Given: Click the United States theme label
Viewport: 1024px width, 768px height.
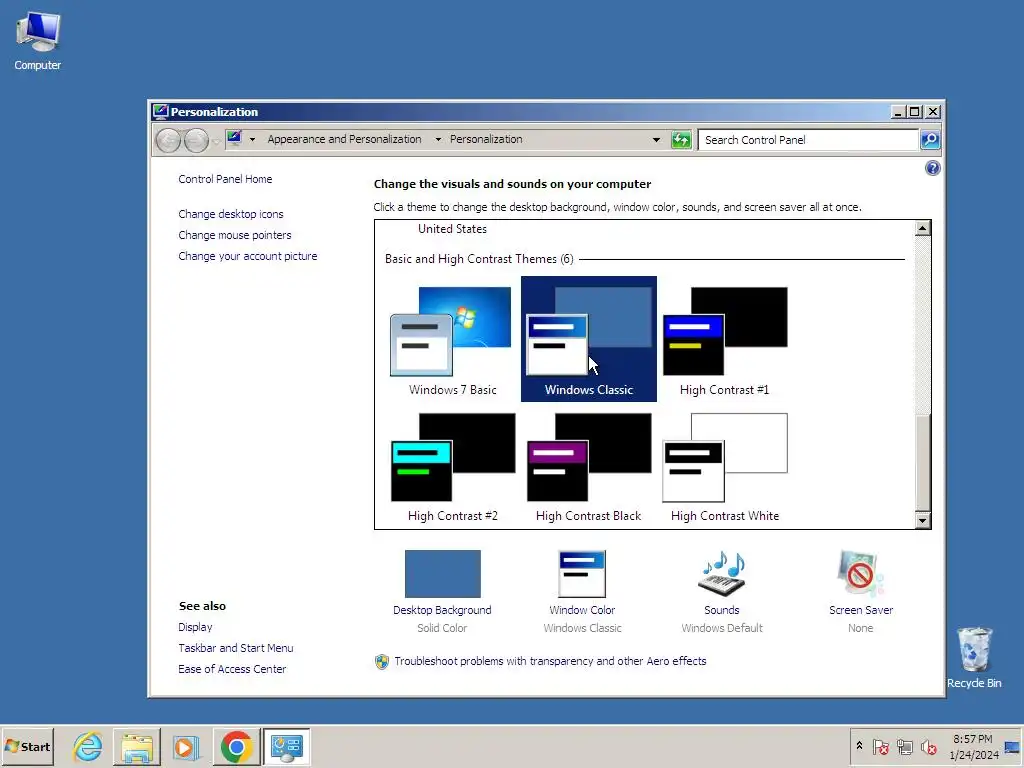Looking at the screenshot, I should (x=452, y=229).
